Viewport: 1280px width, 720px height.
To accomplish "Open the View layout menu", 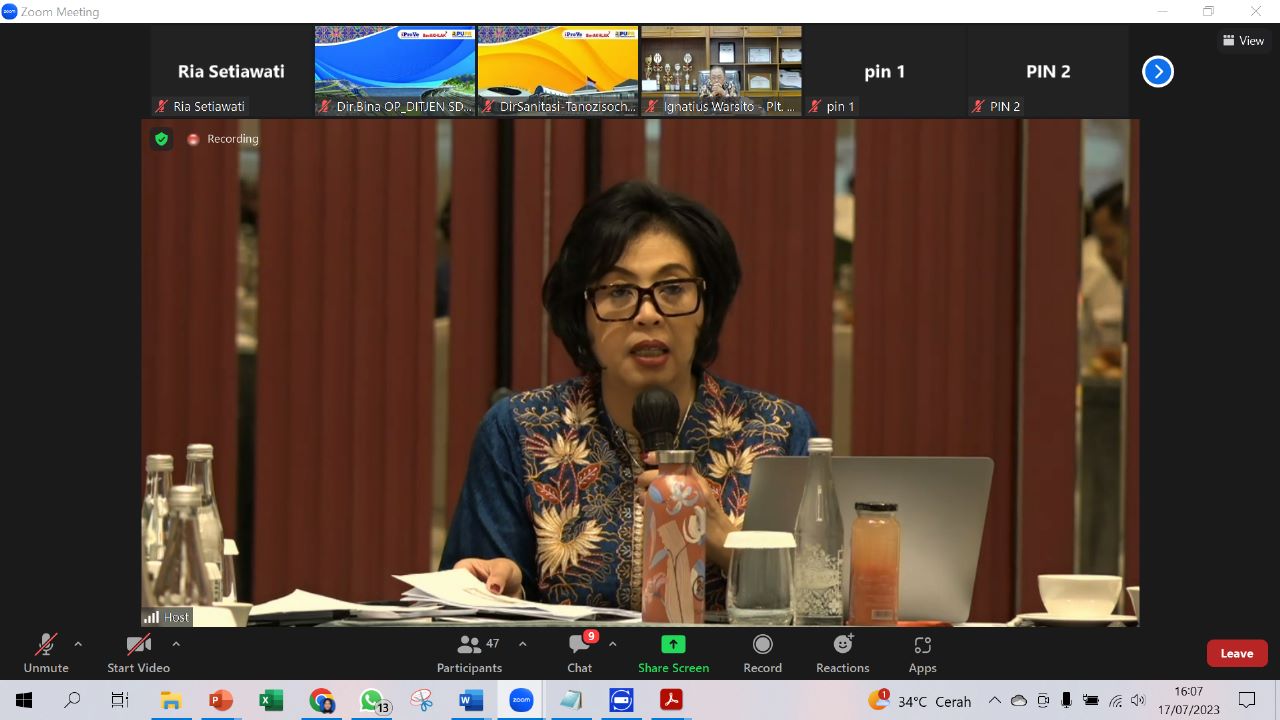I will (x=1243, y=41).
